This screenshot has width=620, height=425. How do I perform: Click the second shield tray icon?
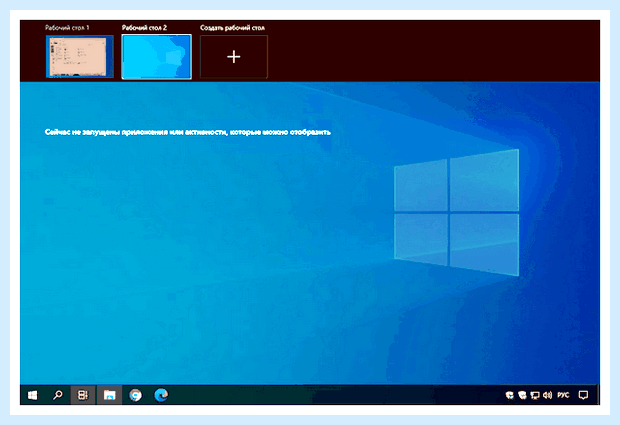pos(522,395)
